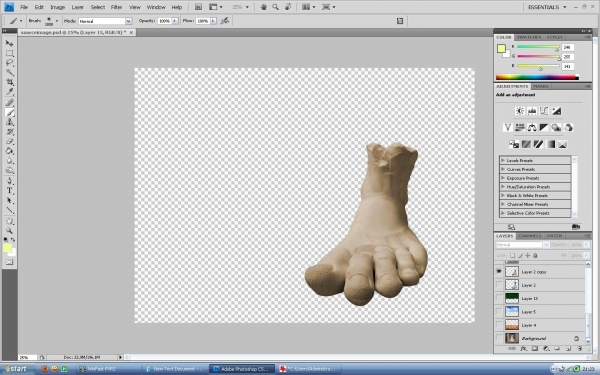The image size is (600, 375).
Task: Toggle lock image pixels
Action: click(520, 255)
